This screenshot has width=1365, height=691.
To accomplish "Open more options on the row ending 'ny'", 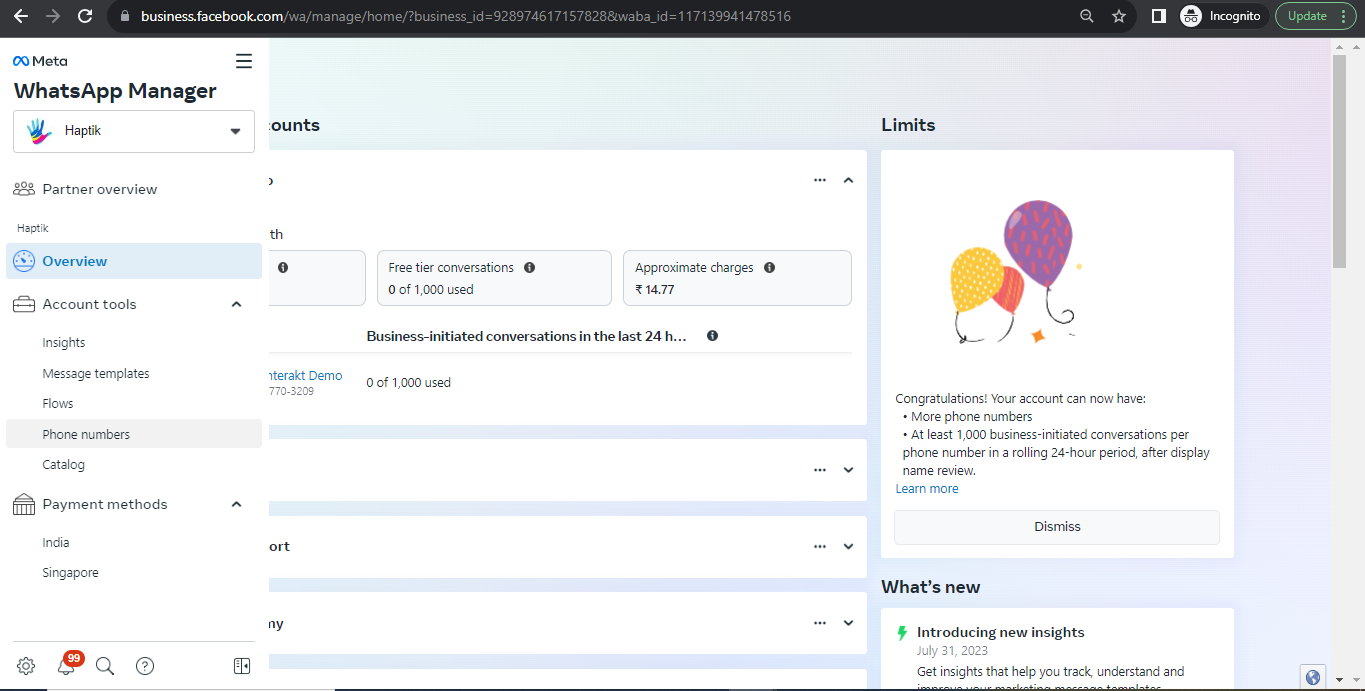I will 820,623.
